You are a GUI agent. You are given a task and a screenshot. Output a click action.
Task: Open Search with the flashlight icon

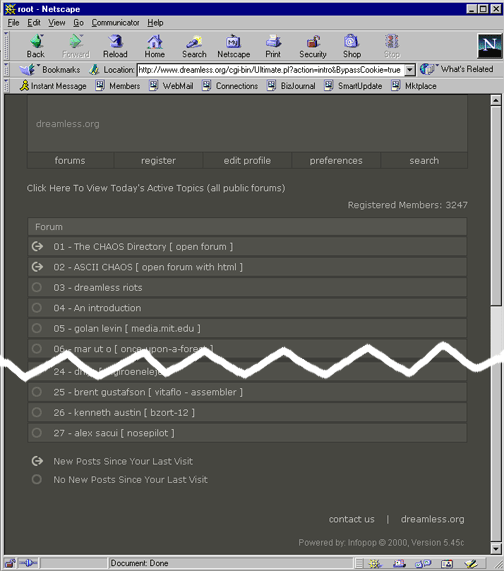[x=194, y=41]
